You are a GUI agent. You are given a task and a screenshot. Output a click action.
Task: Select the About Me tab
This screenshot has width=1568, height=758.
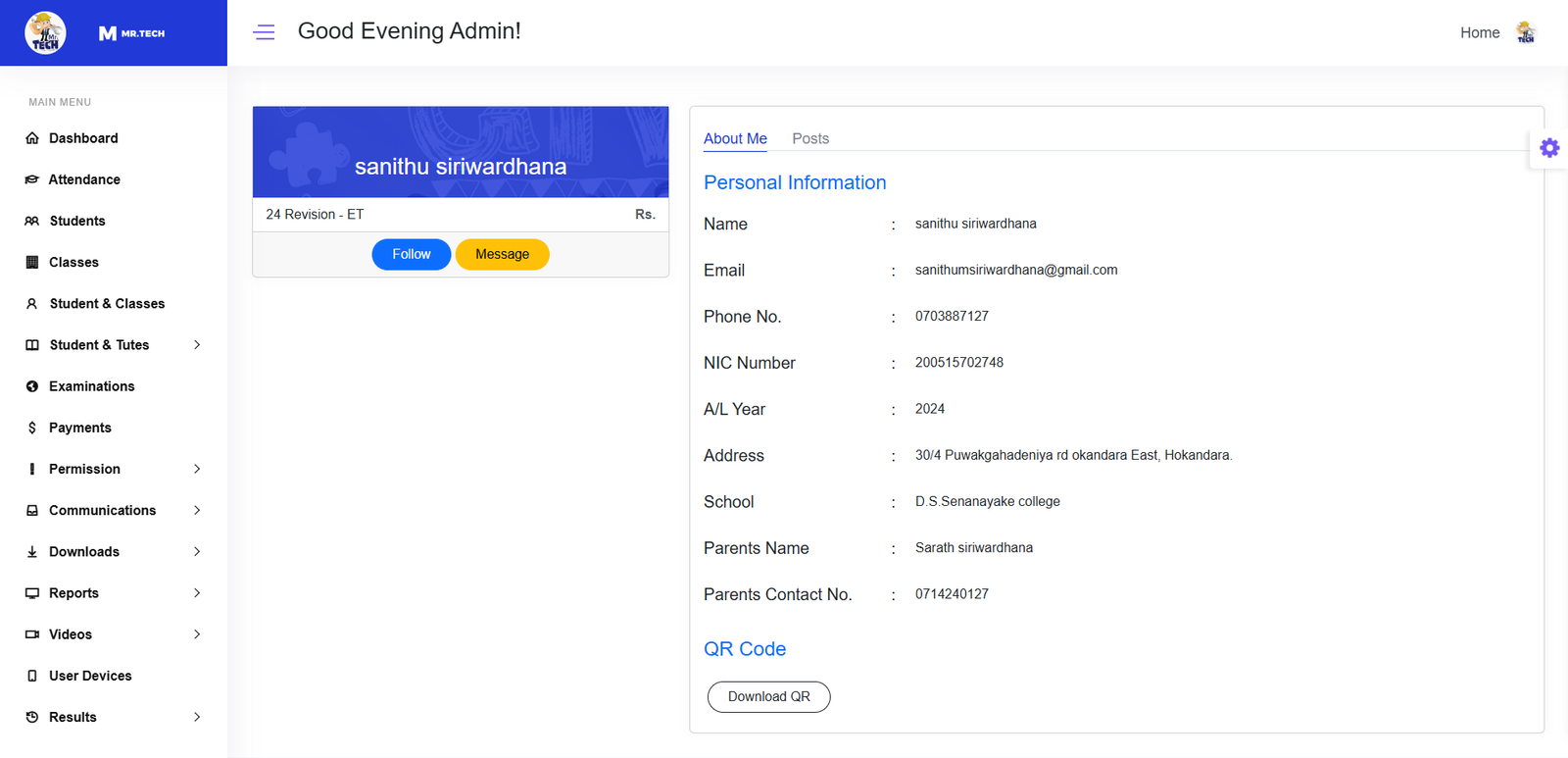(735, 138)
